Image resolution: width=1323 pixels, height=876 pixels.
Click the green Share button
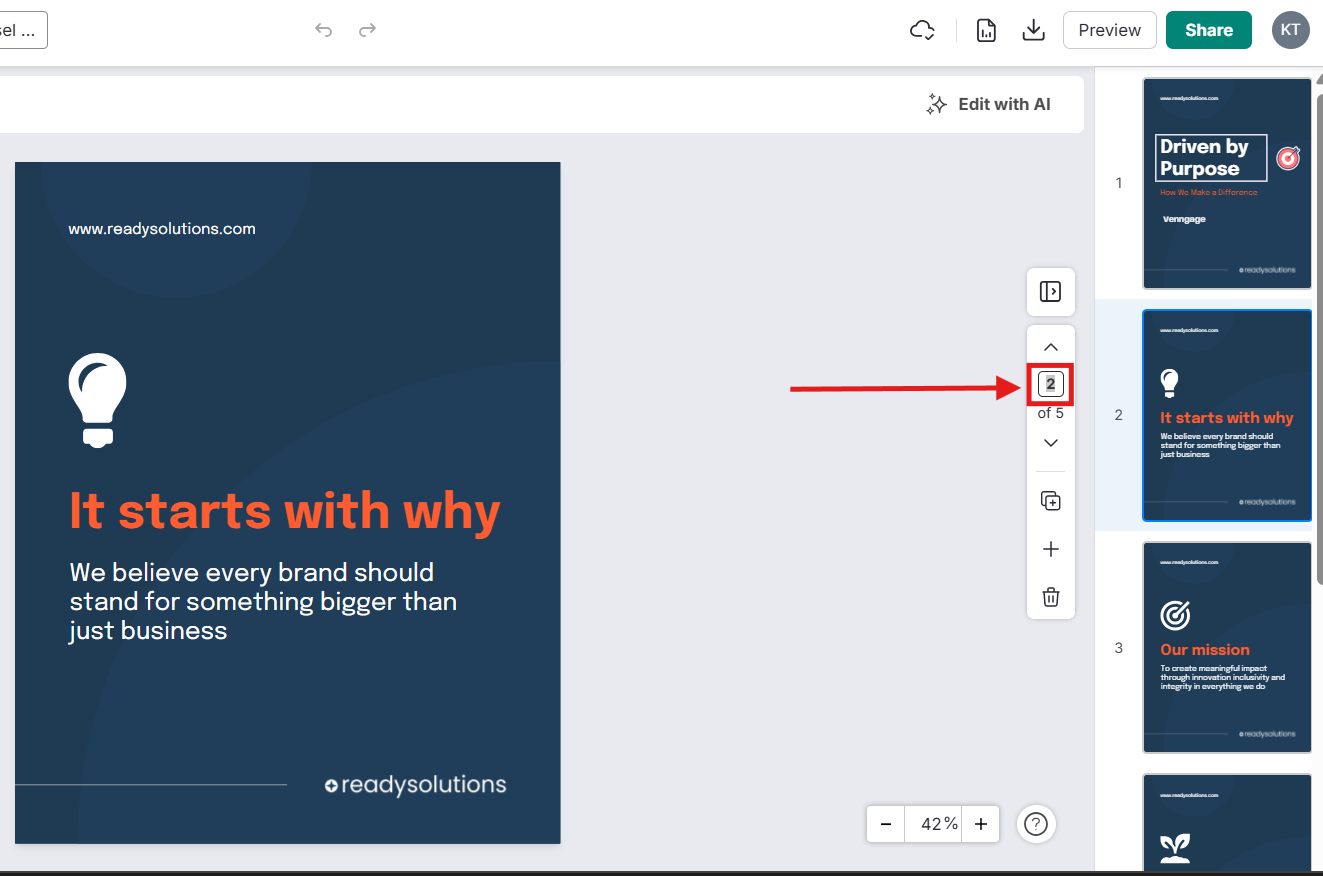click(x=1208, y=30)
